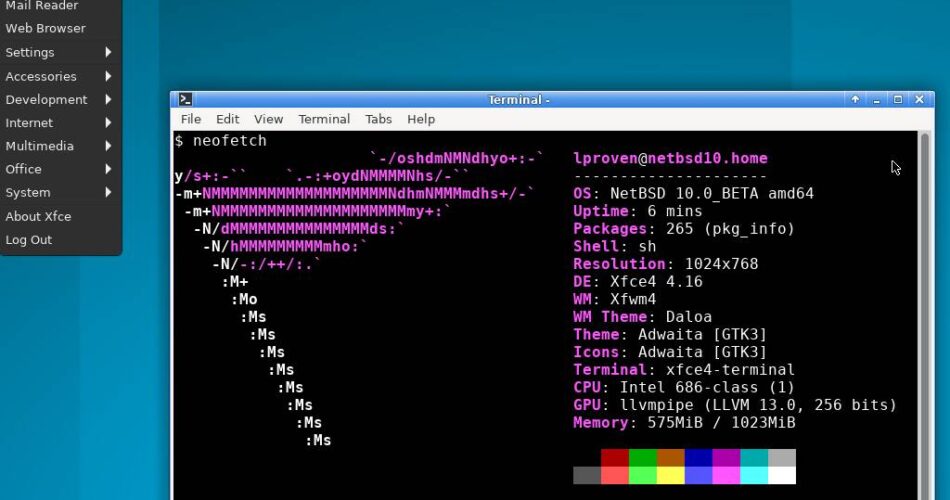Click the Resolution '1024x768' value
Screen dimensions: 950x500
tap(722, 264)
